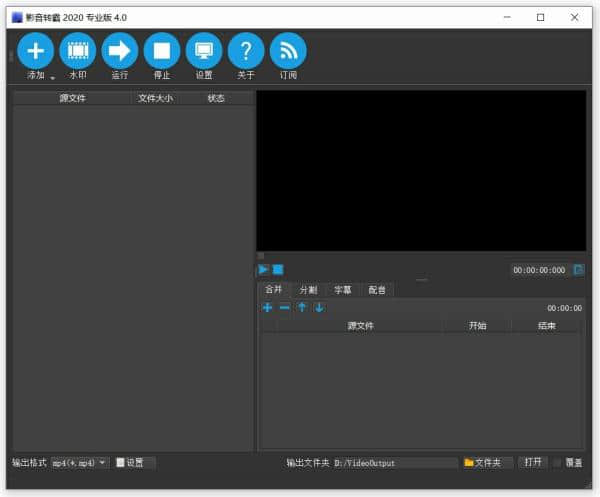Screen dimensions: 600x497
Task: Click the 文件夹 folder browse button
Action: click(487, 463)
